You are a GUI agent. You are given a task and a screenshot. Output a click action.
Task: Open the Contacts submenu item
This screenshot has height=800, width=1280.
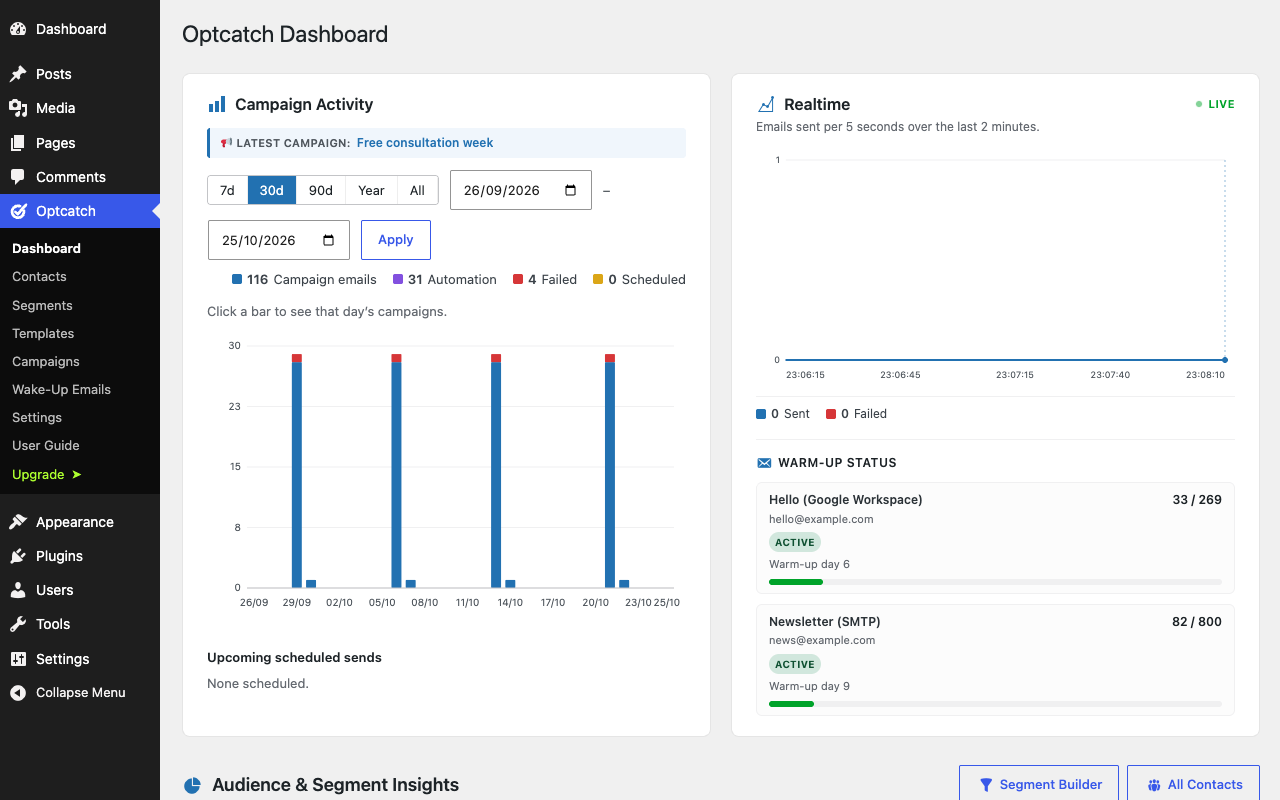39,276
